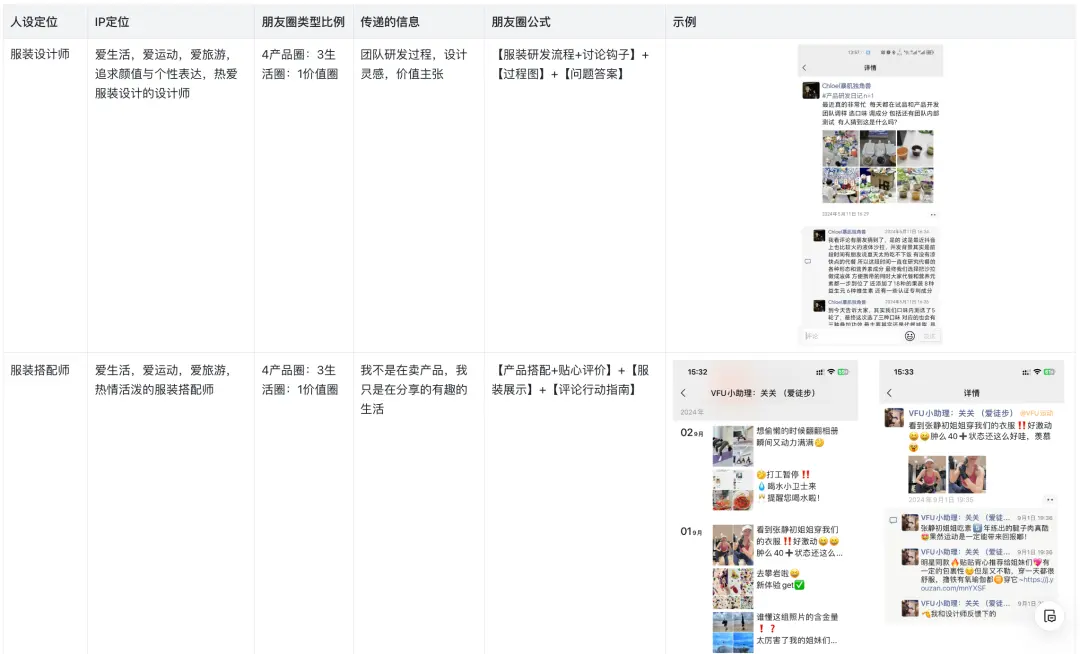Select the 详情 title bar
Viewport: 1080px width, 654px height.
971,393
